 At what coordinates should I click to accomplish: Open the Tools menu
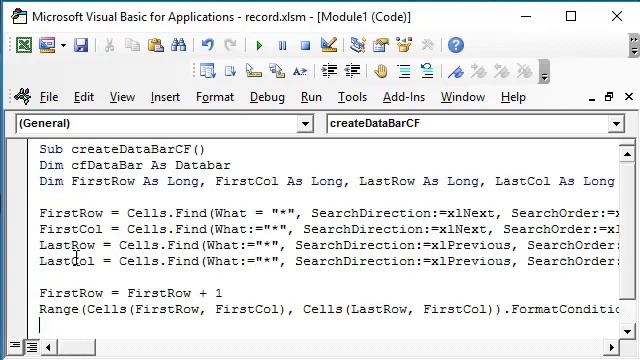click(352, 97)
